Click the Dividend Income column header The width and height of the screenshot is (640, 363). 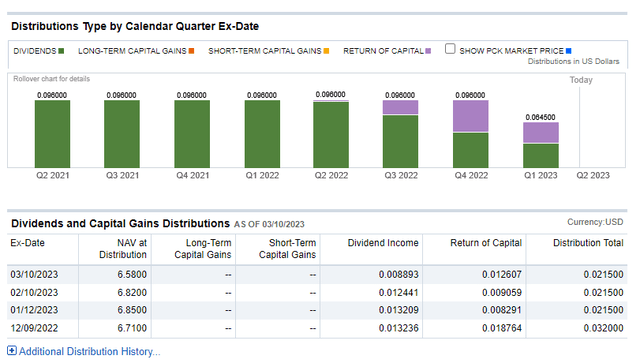pos(383,243)
